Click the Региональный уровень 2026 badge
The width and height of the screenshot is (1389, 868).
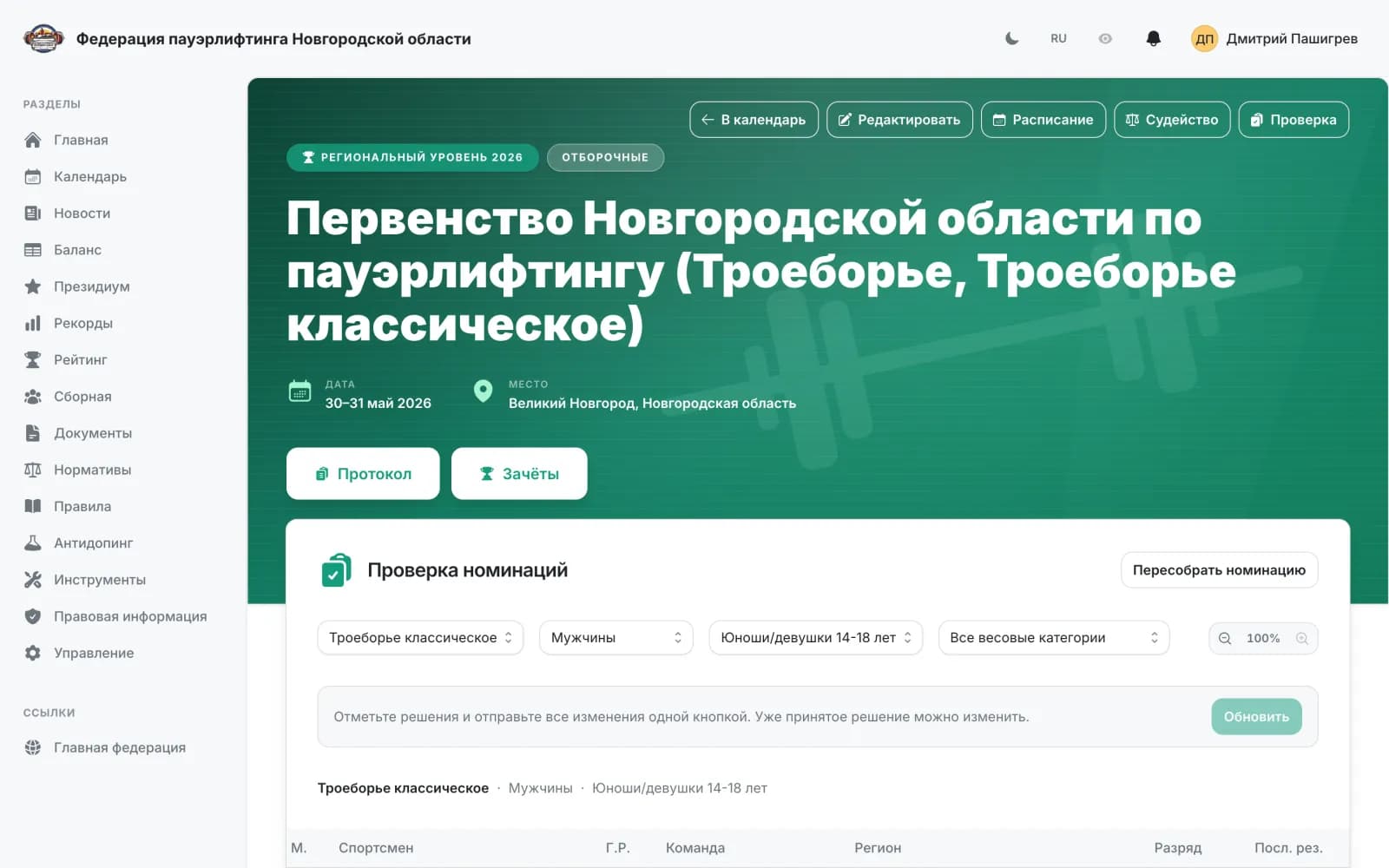pos(412,157)
